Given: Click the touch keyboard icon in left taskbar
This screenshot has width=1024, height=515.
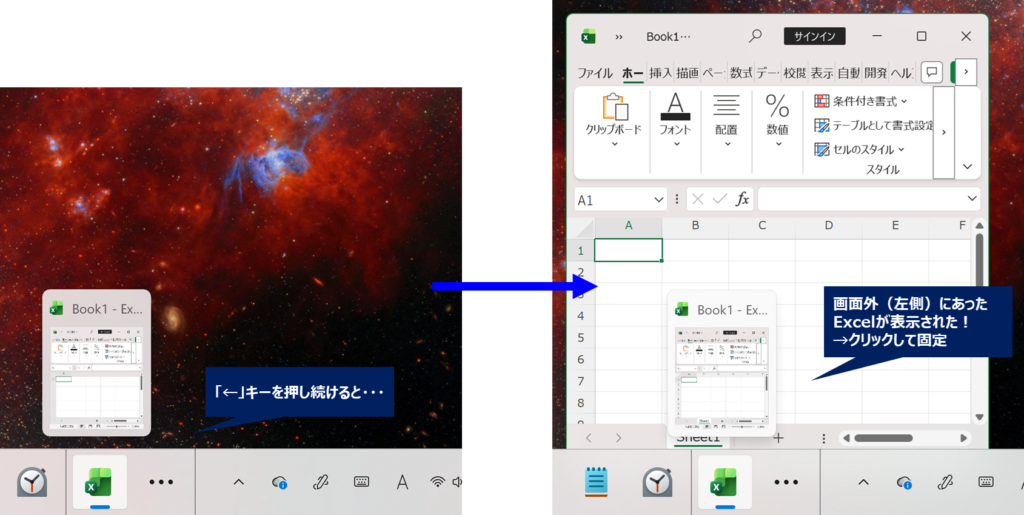Looking at the screenshot, I should (x=361, y=482).
